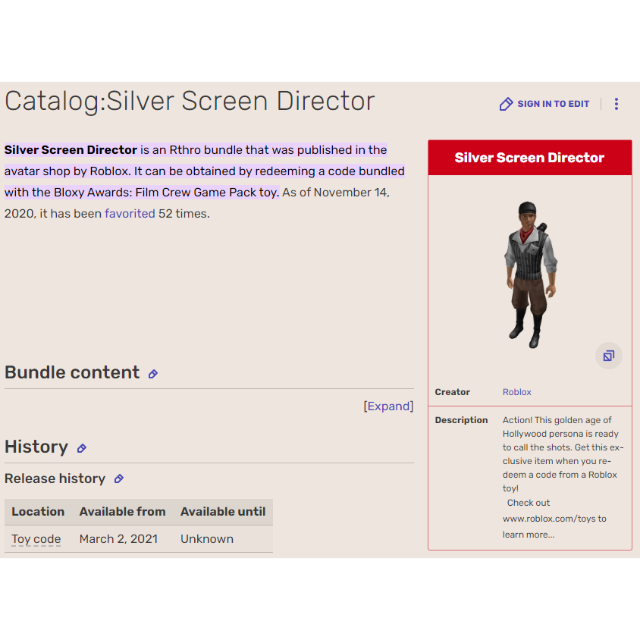Open the Roblox creator link
Viewport: 640px width, 640px height.
coord(517,392)
